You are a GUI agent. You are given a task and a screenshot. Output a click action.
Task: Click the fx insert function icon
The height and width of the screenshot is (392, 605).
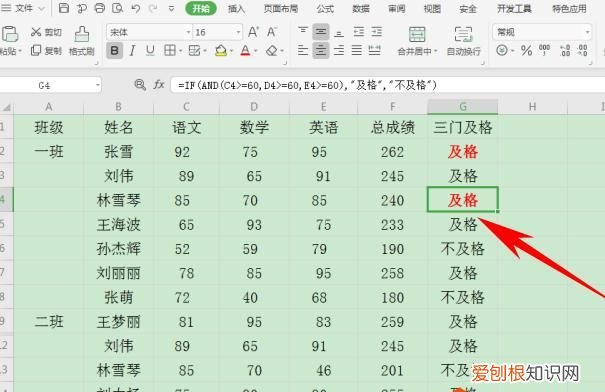pos(159,84)
